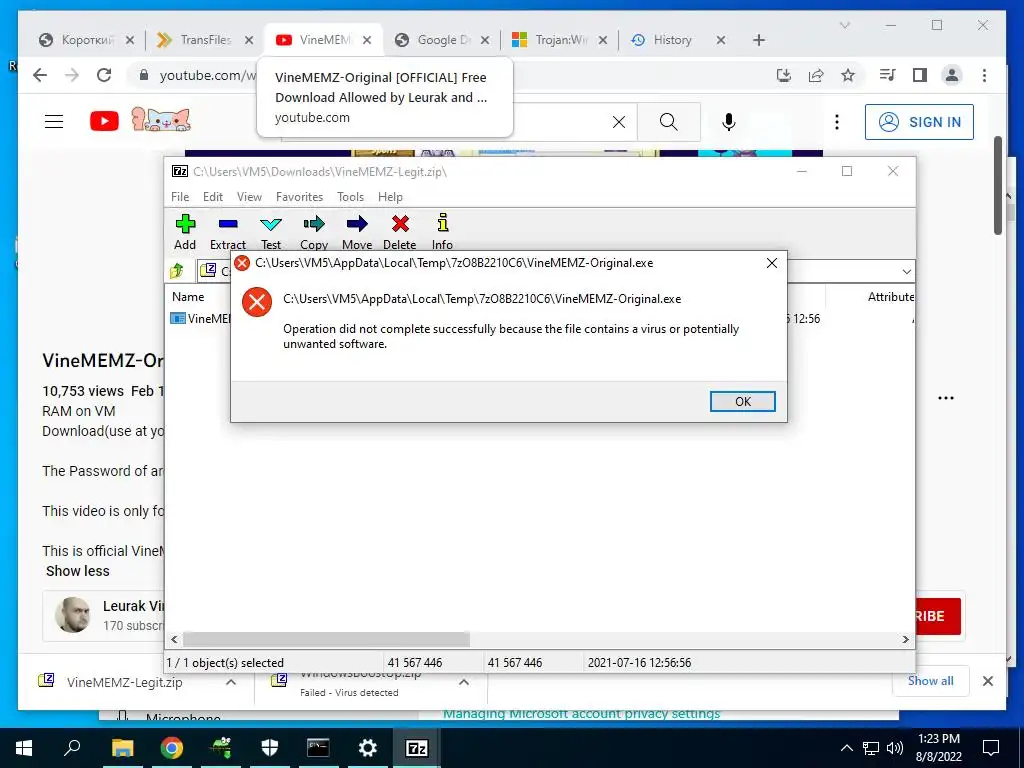
Task: Go back in Chrome browser
Action: tap(40, 75)
